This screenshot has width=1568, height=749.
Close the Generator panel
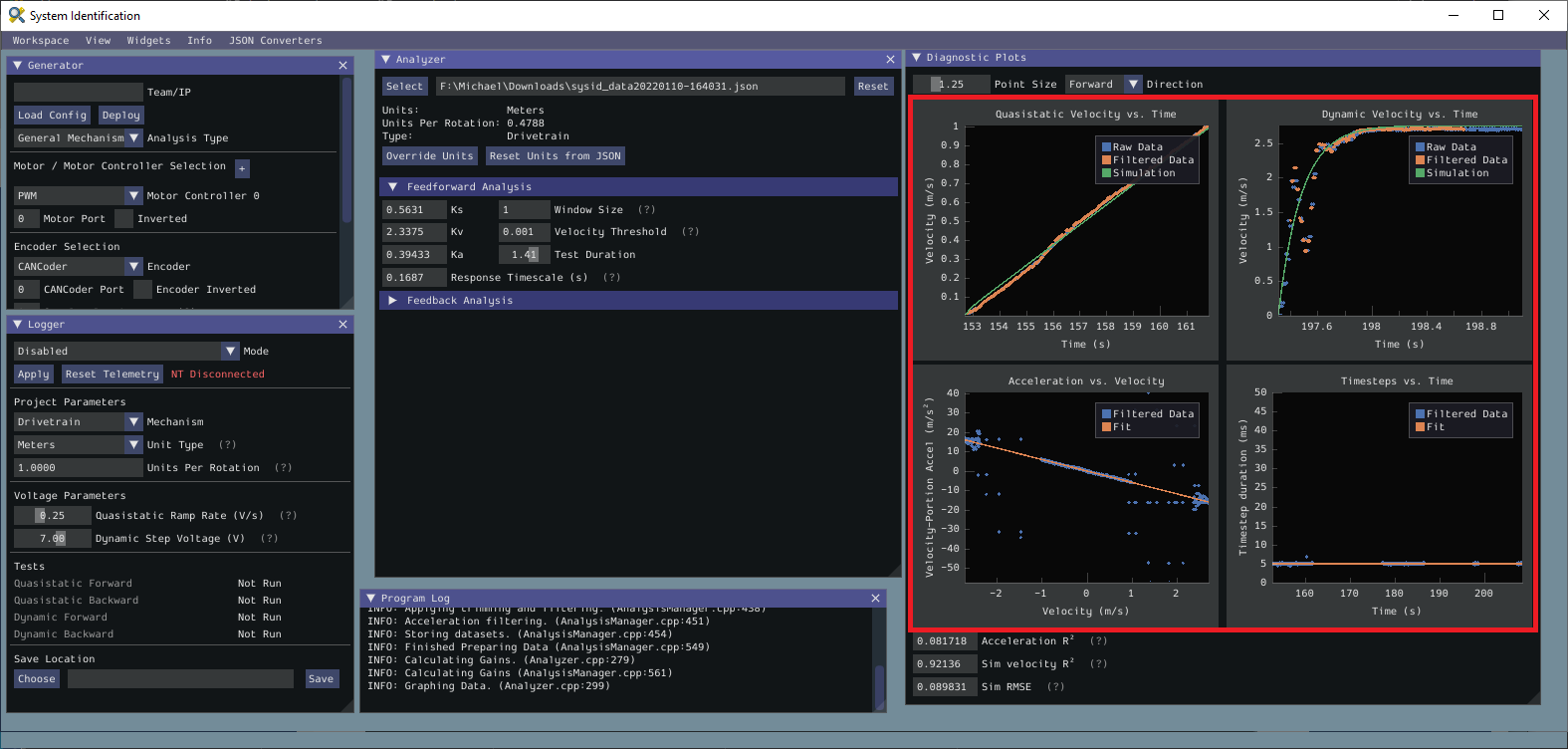tap(343, 66)
